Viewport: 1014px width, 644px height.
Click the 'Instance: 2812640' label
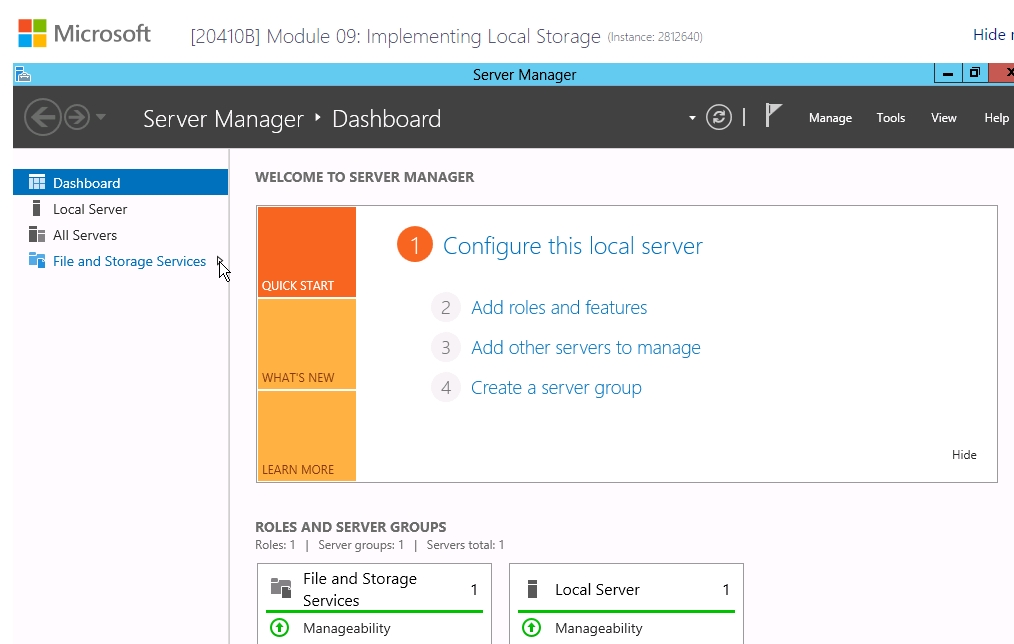pos(654,37)
